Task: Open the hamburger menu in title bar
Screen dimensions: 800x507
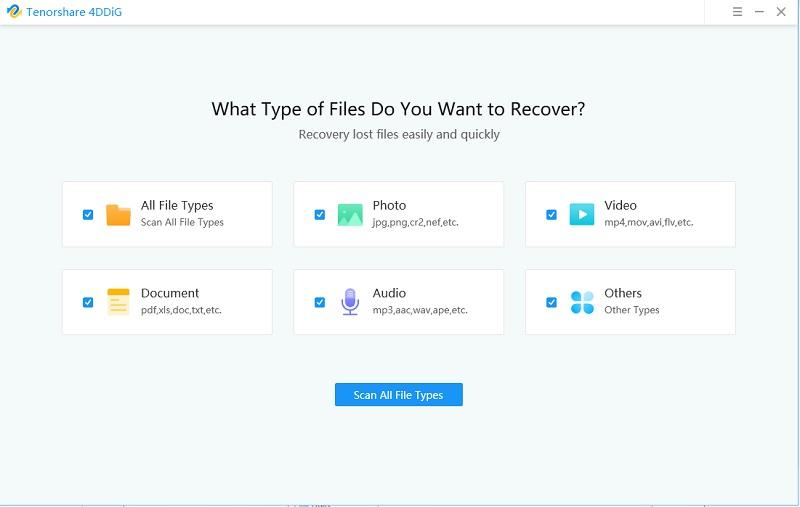Action: click(737, 12)
